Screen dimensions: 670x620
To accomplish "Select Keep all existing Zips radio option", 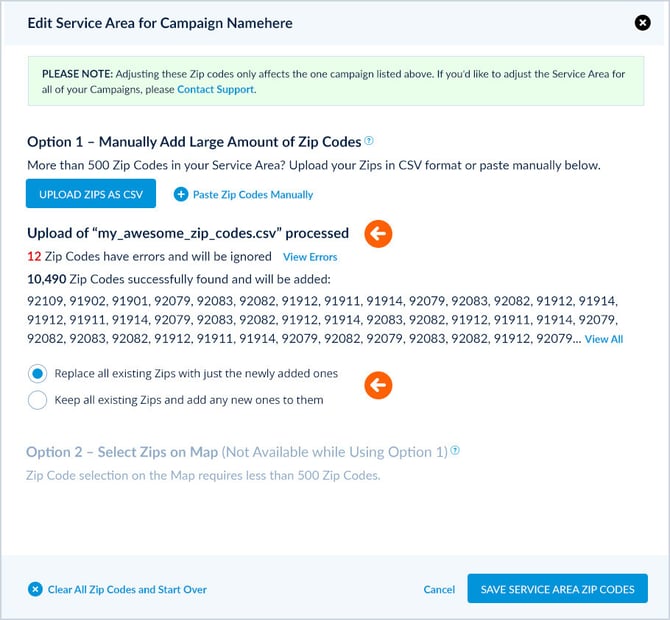I will point(38,400).
